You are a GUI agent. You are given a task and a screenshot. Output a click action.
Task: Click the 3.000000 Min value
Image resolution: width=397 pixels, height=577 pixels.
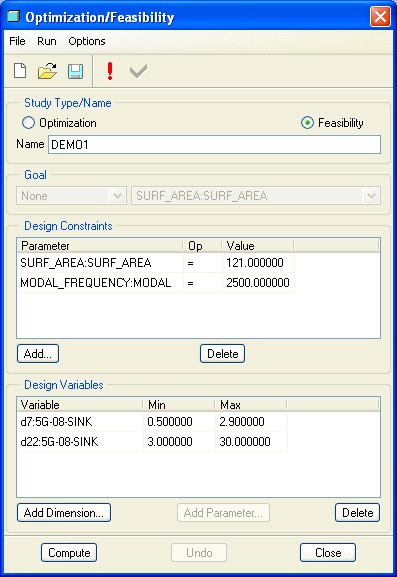tap(170, 442)
